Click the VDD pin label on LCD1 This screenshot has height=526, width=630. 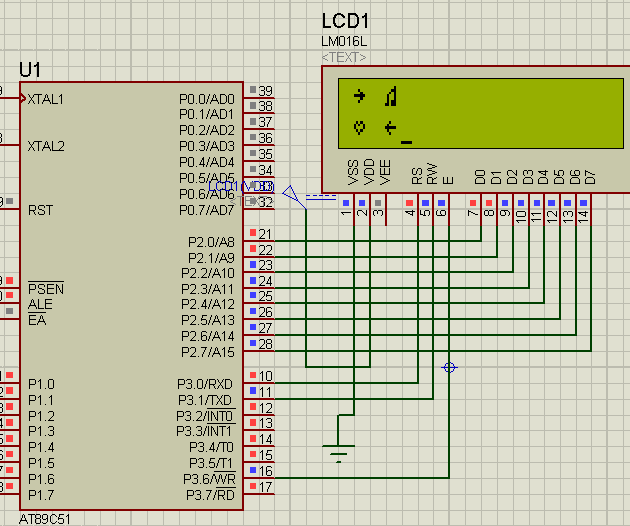(369, 172)
